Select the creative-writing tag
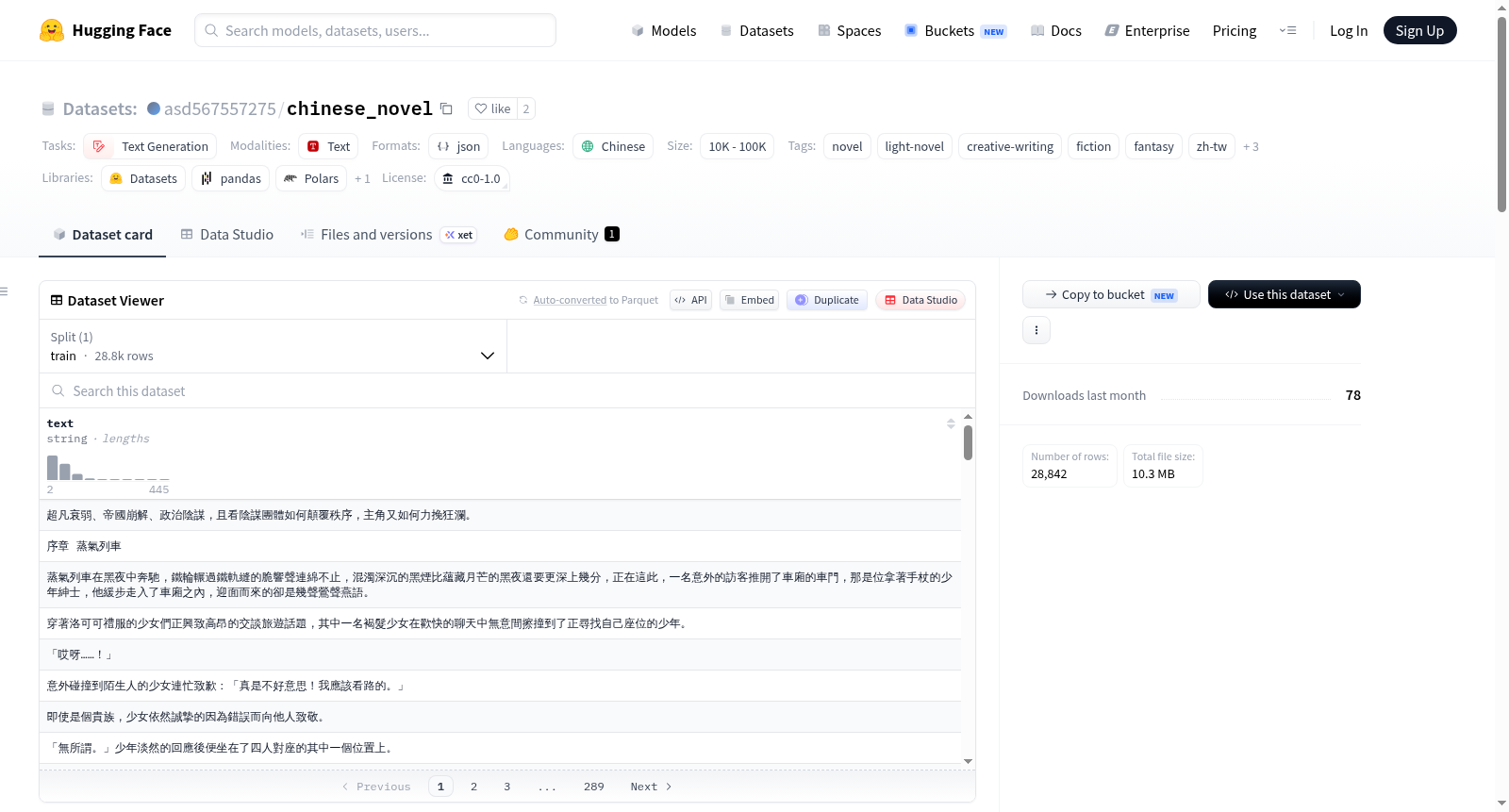The width and height of the screenshot is (1509, 812). pos(1010,146)
